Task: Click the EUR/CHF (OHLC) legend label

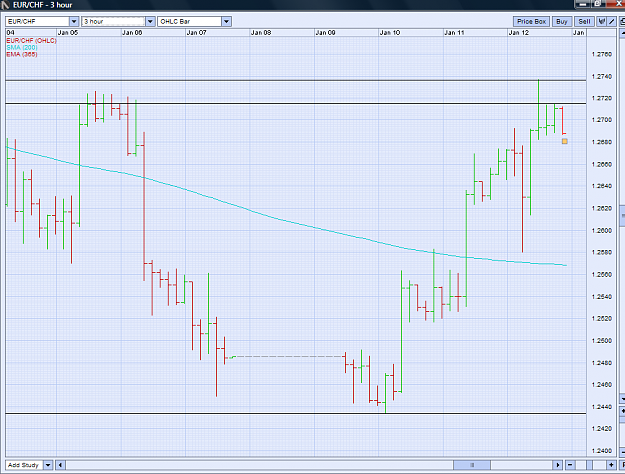Action: point(31,41)
